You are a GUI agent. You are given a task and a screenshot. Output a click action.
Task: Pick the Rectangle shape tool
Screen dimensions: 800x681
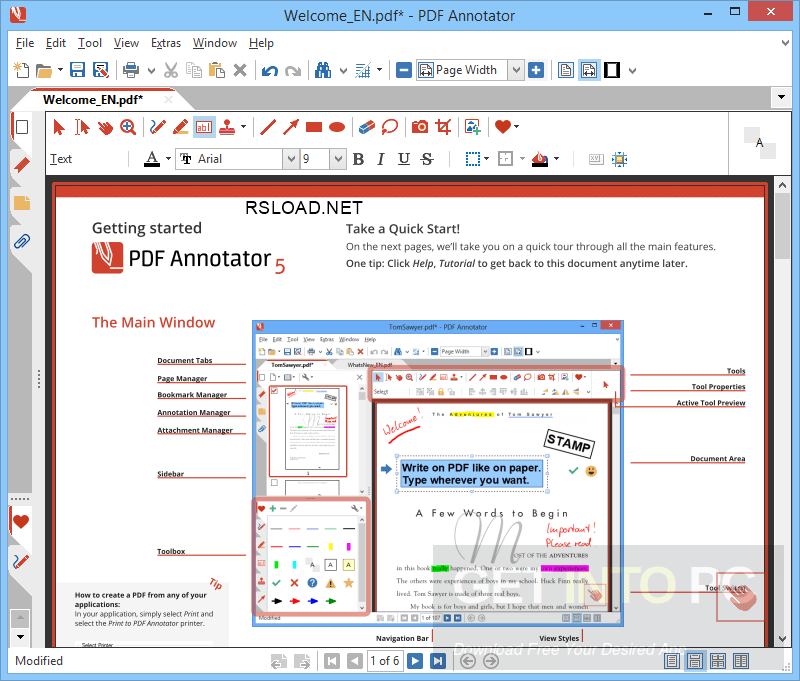[314, 127]
